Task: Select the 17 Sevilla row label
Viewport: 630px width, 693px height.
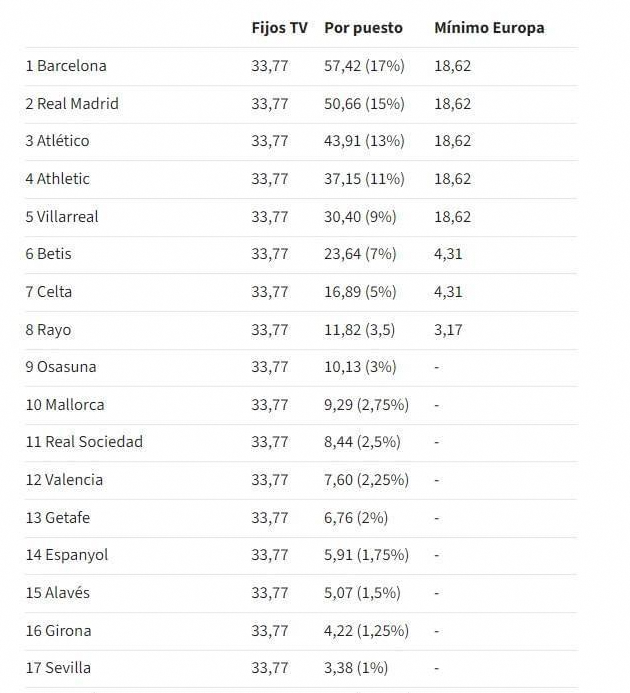Action: [x=58, y=668]
